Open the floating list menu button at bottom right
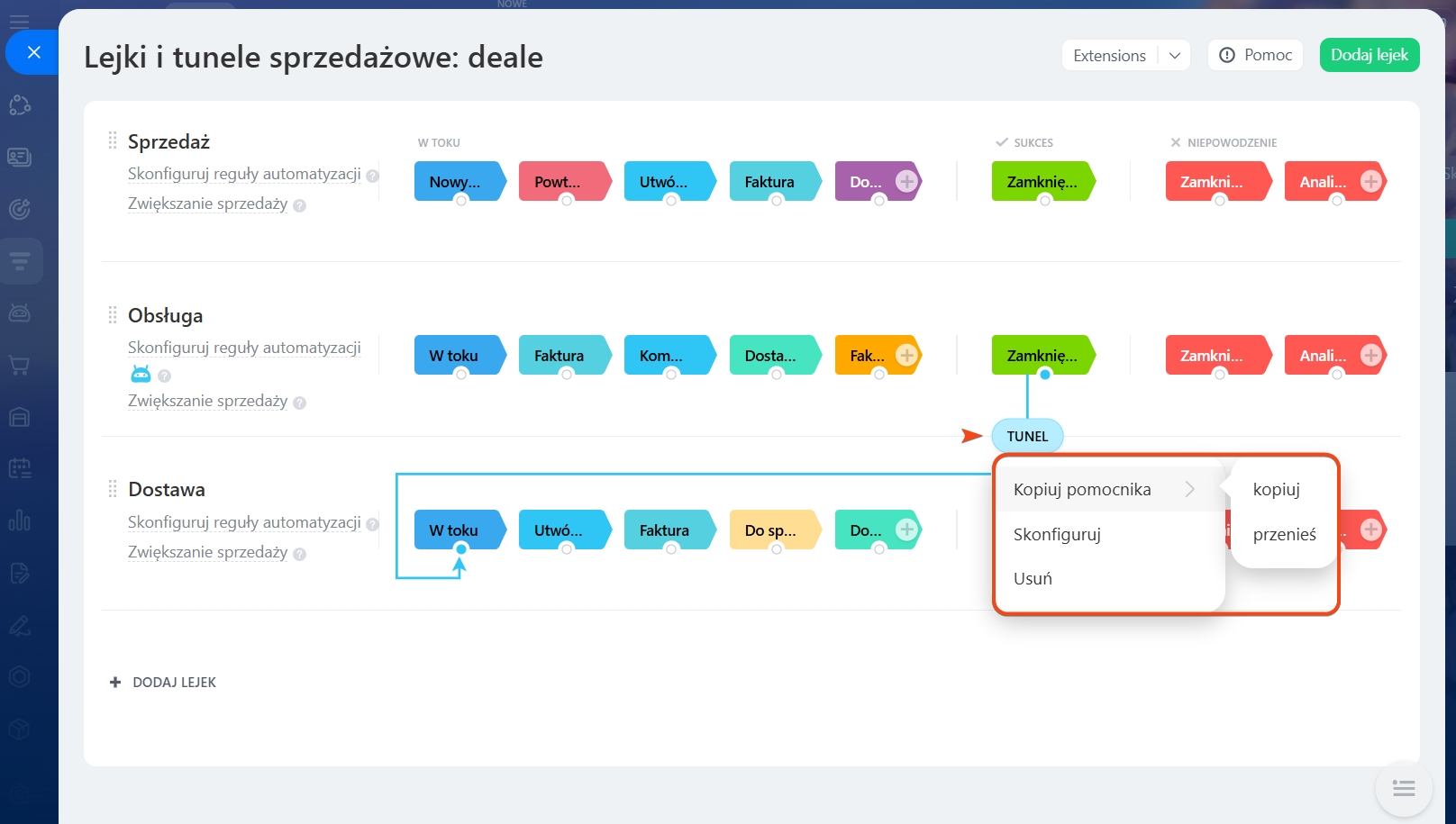The image size is (1456, 824). coord(1403,789)
